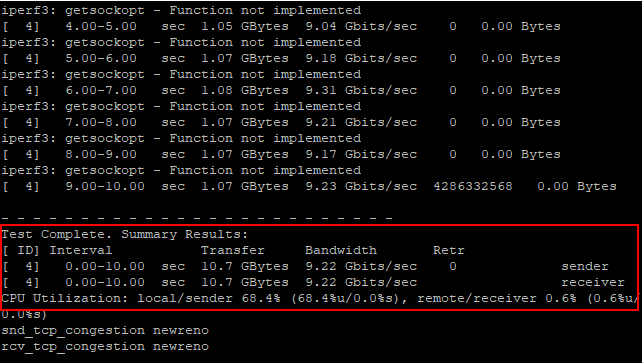
Task: Click the 'snd_tcp_congestion newreno' line
Action: [105, 331]
